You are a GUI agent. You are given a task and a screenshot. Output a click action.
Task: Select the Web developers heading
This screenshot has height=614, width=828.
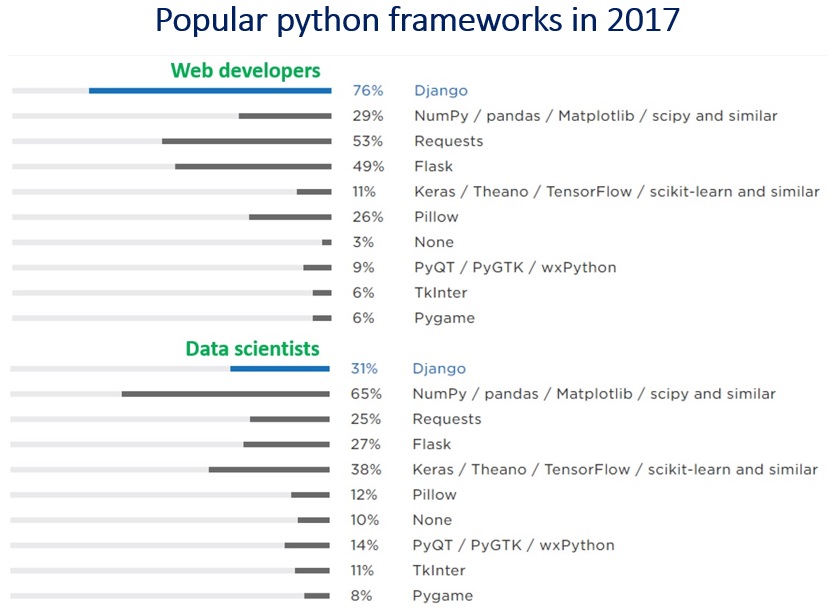click(x=245, y=70)
